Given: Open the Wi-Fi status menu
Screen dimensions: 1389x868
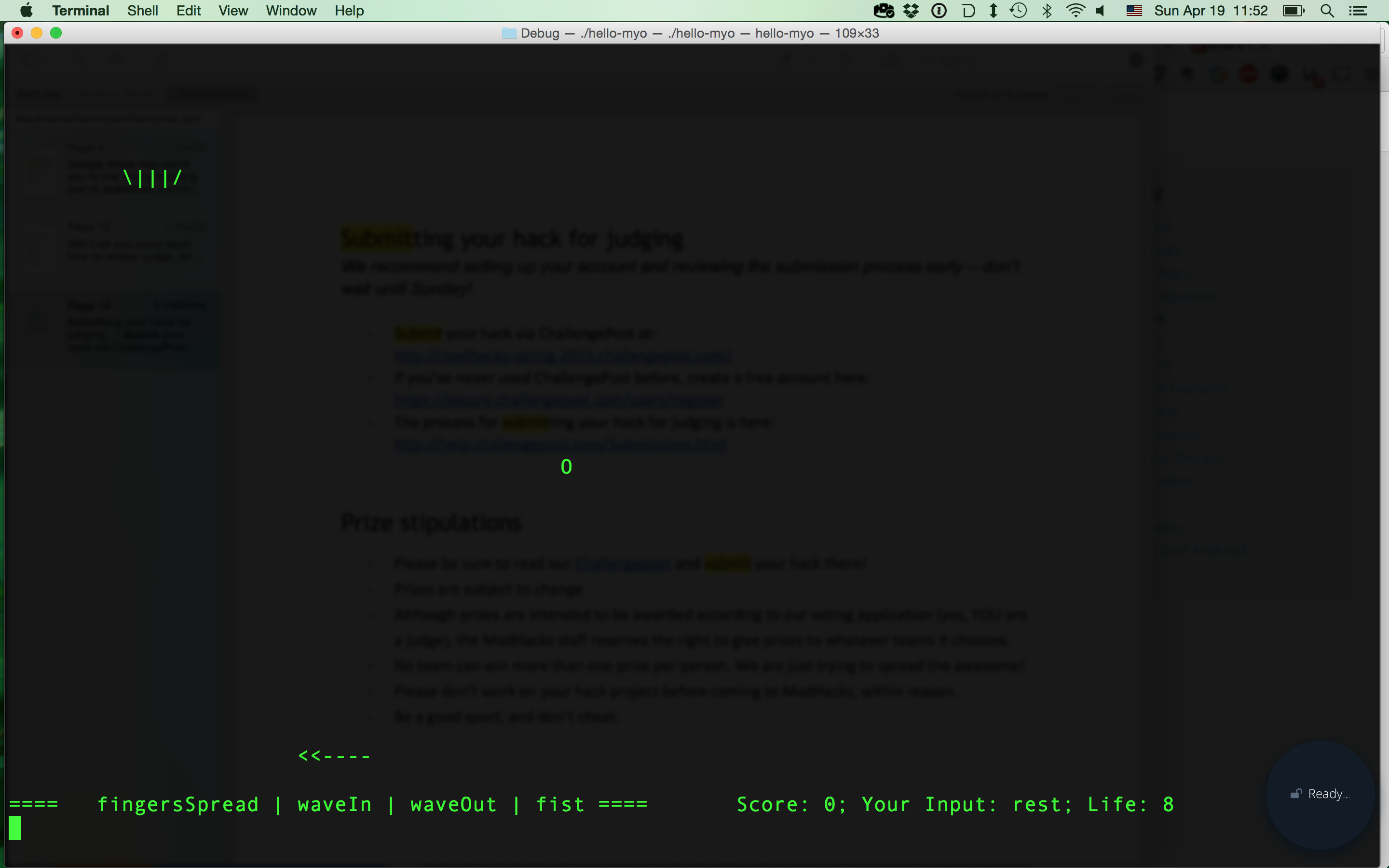Looking at the screenshot, I should click(x=1075, y=11).
